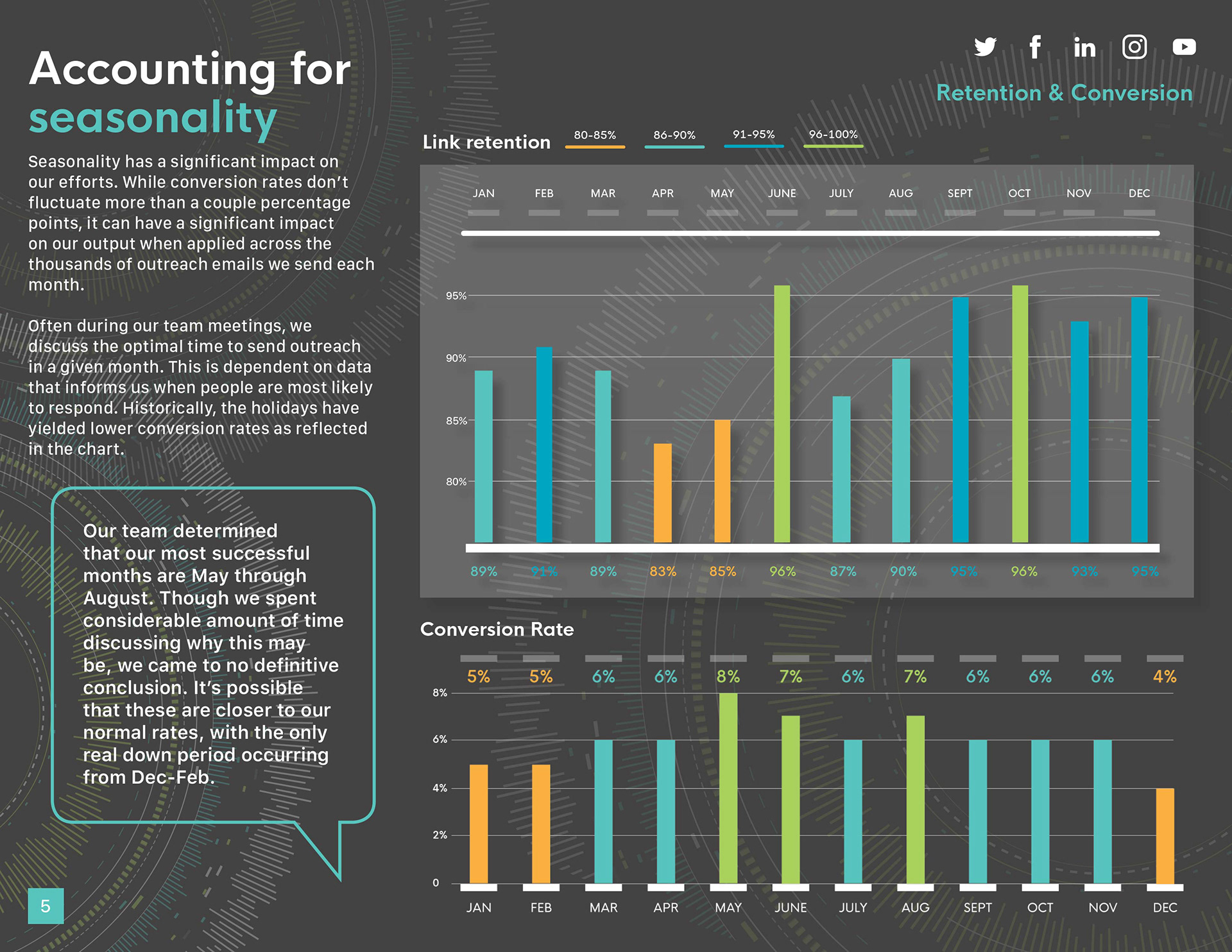
Task: Select the February retention bar at 91%
Action: coord(544,445)
